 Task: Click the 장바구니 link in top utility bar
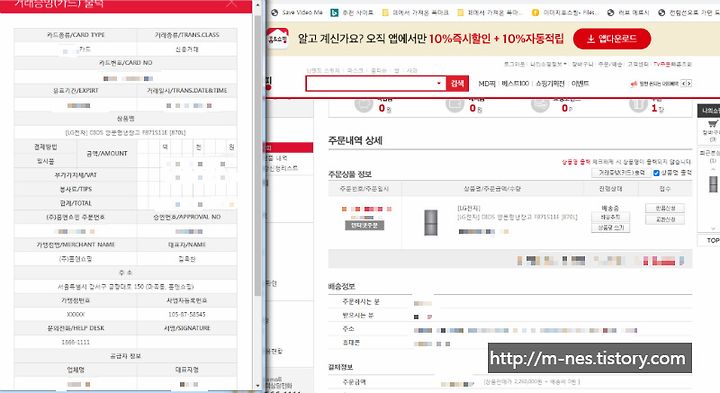coord(582,64)
